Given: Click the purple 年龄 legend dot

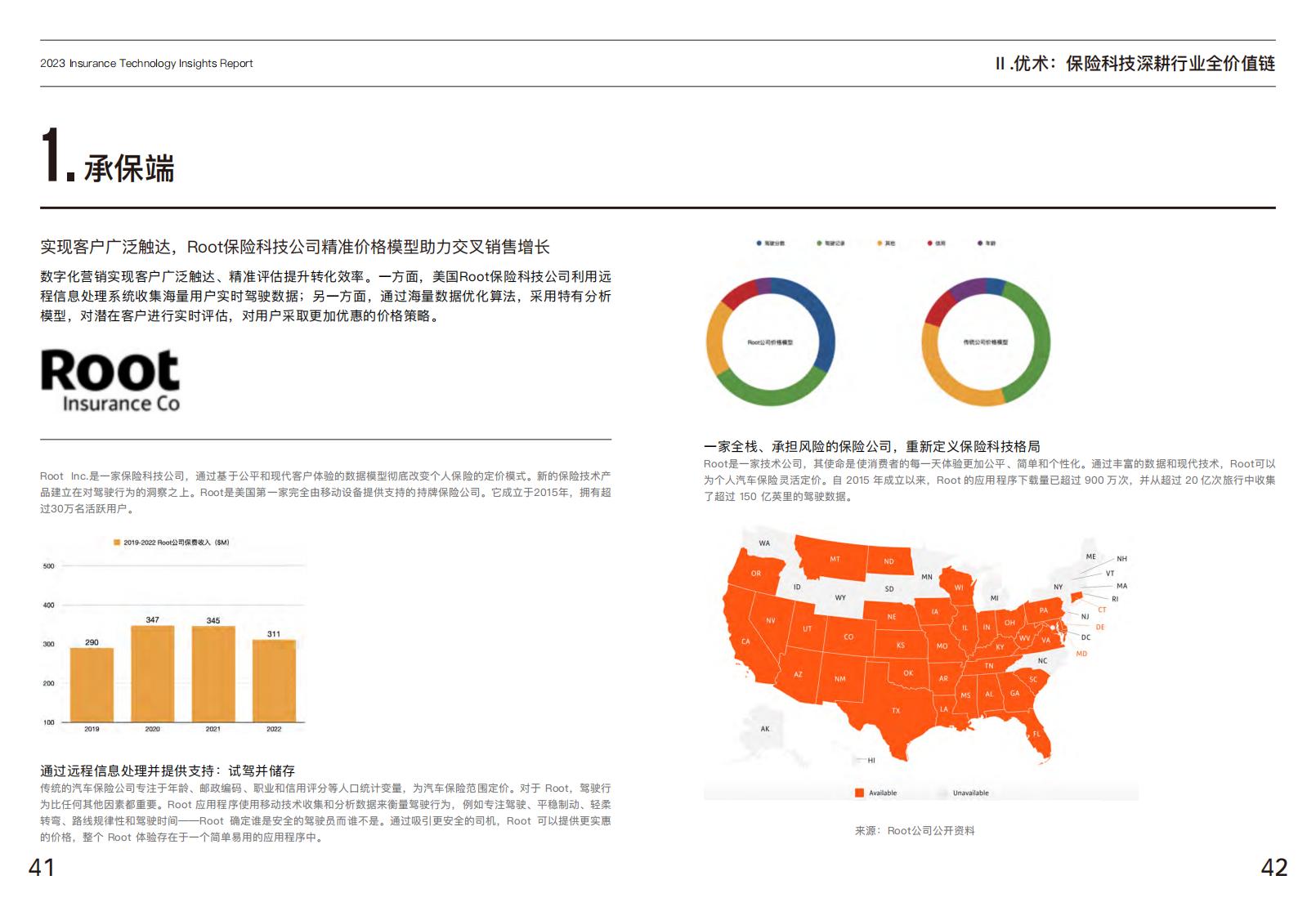Looking at the screenshot, I should click(x=980, y=243).
